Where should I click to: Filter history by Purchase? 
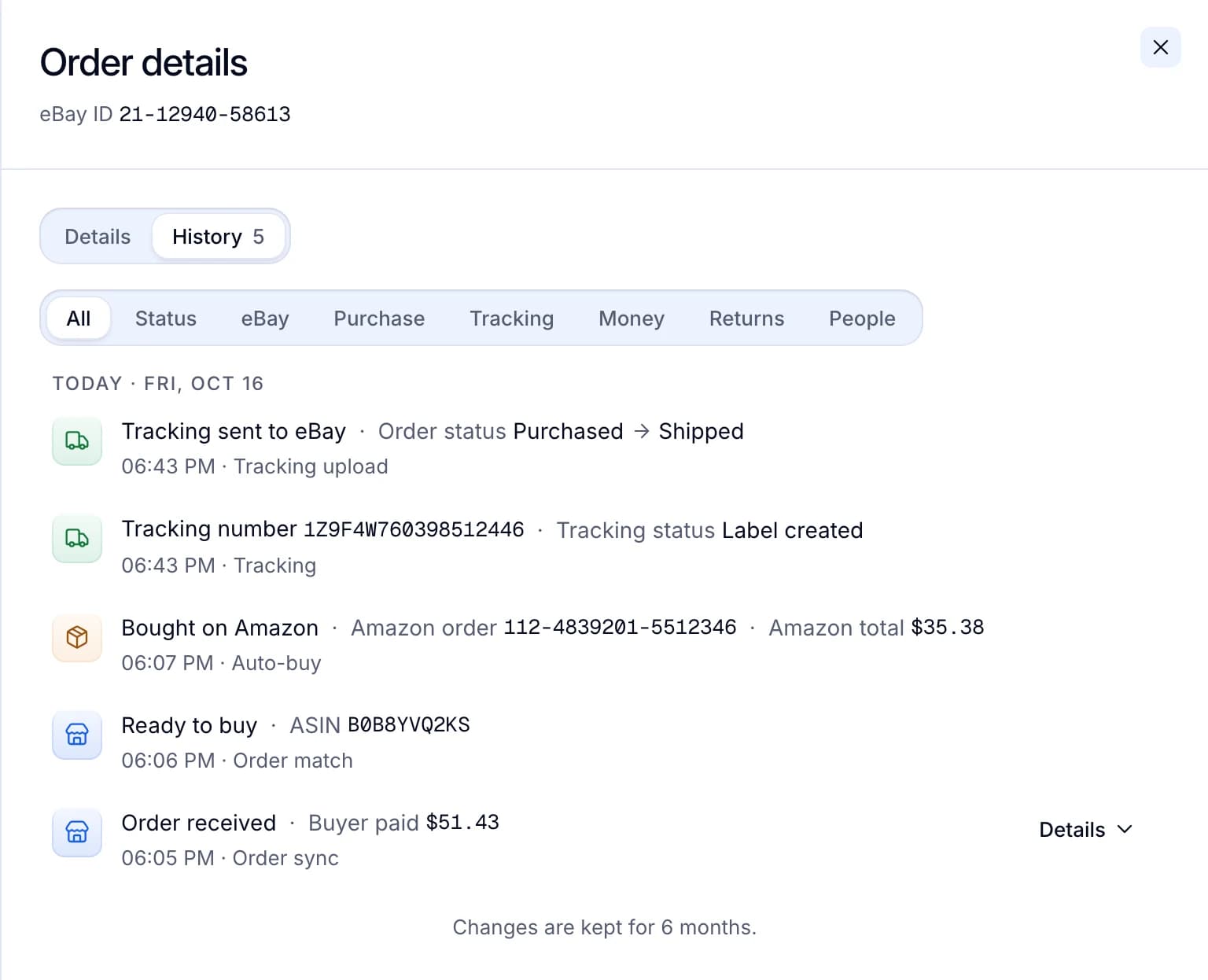[379, 319]
